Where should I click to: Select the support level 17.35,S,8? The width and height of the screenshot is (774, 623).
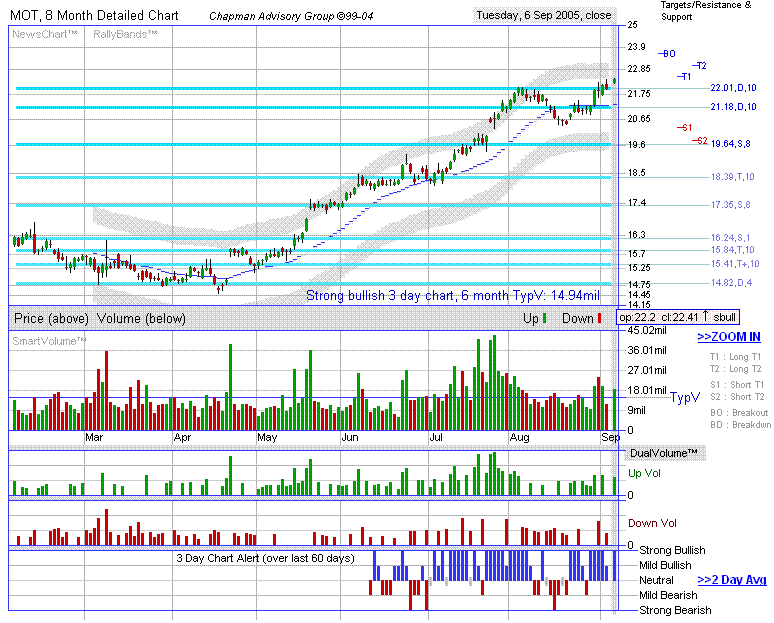coord(731,204)
